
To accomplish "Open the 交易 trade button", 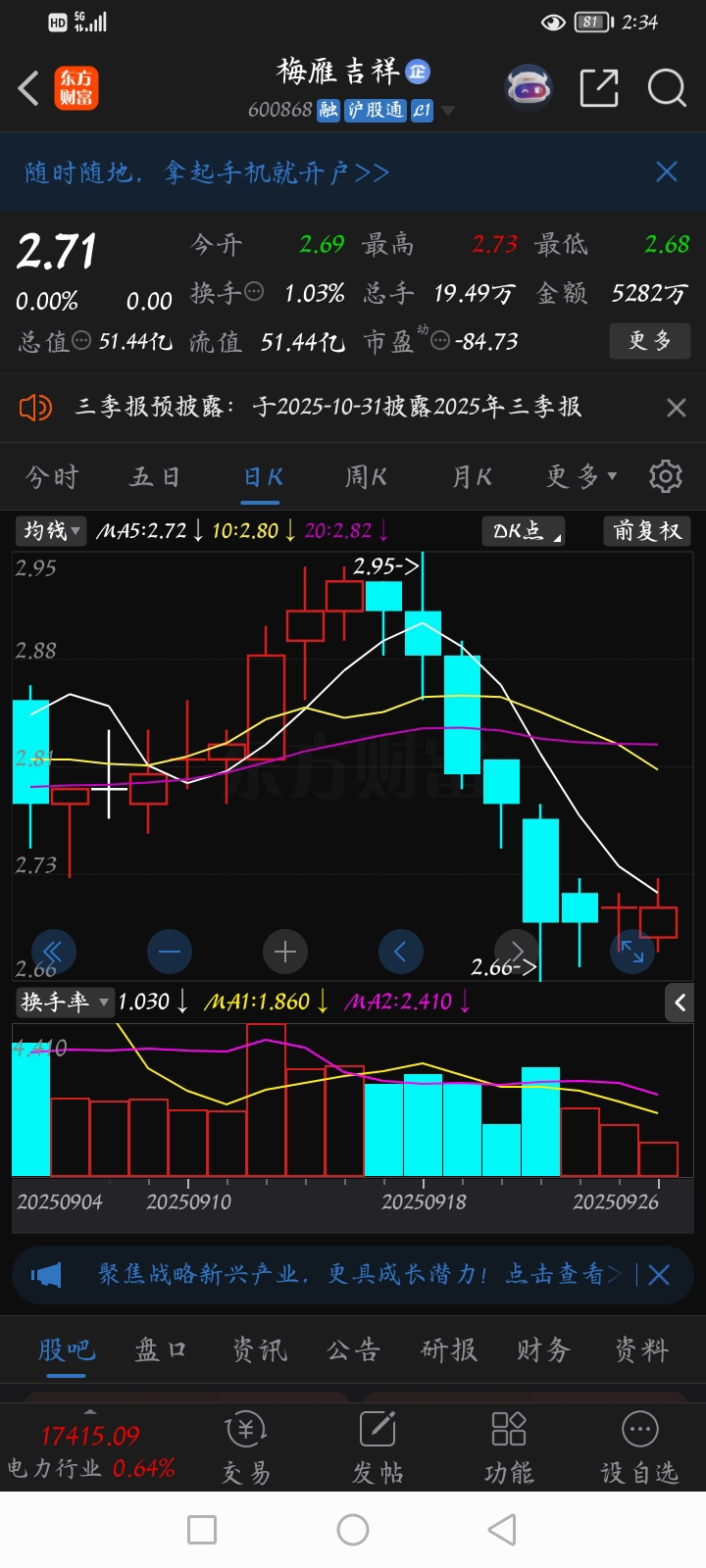I will pyautogui.click(x=246, y=1448).
